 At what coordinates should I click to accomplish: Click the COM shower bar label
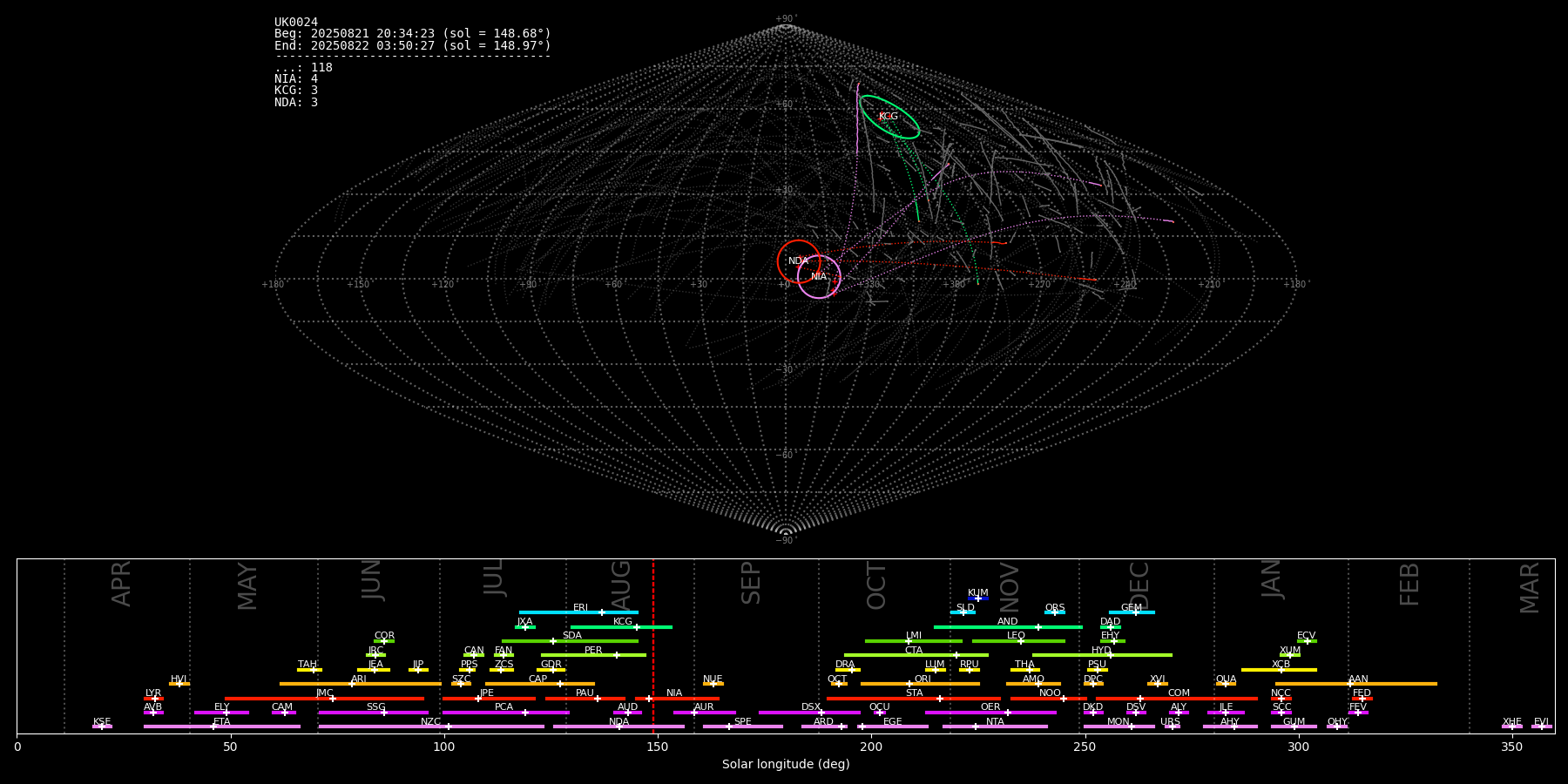[x=1179, y=693]
